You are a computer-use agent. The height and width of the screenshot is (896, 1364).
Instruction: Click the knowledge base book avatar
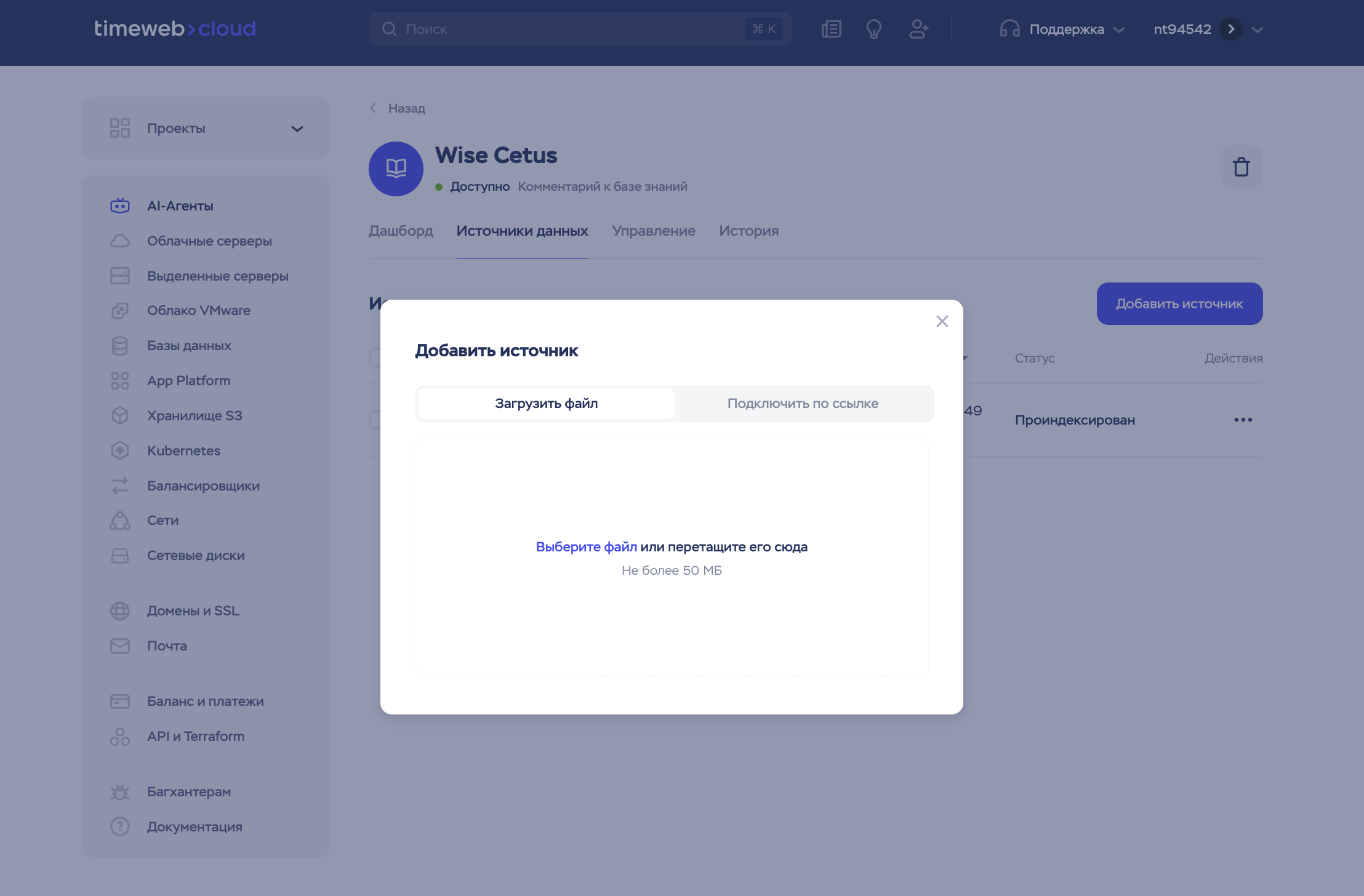pyautogui.click(x=396, y=169)
